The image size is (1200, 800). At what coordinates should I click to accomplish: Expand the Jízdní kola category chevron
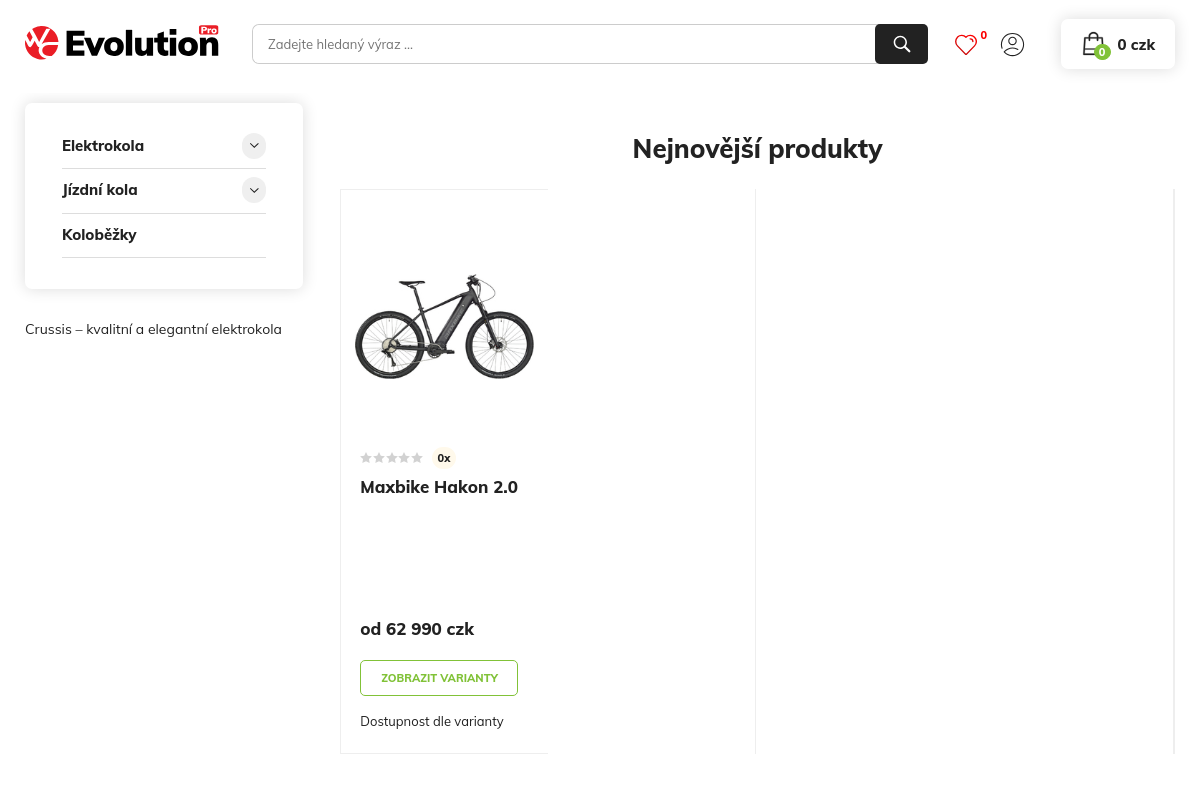[254, 190]
